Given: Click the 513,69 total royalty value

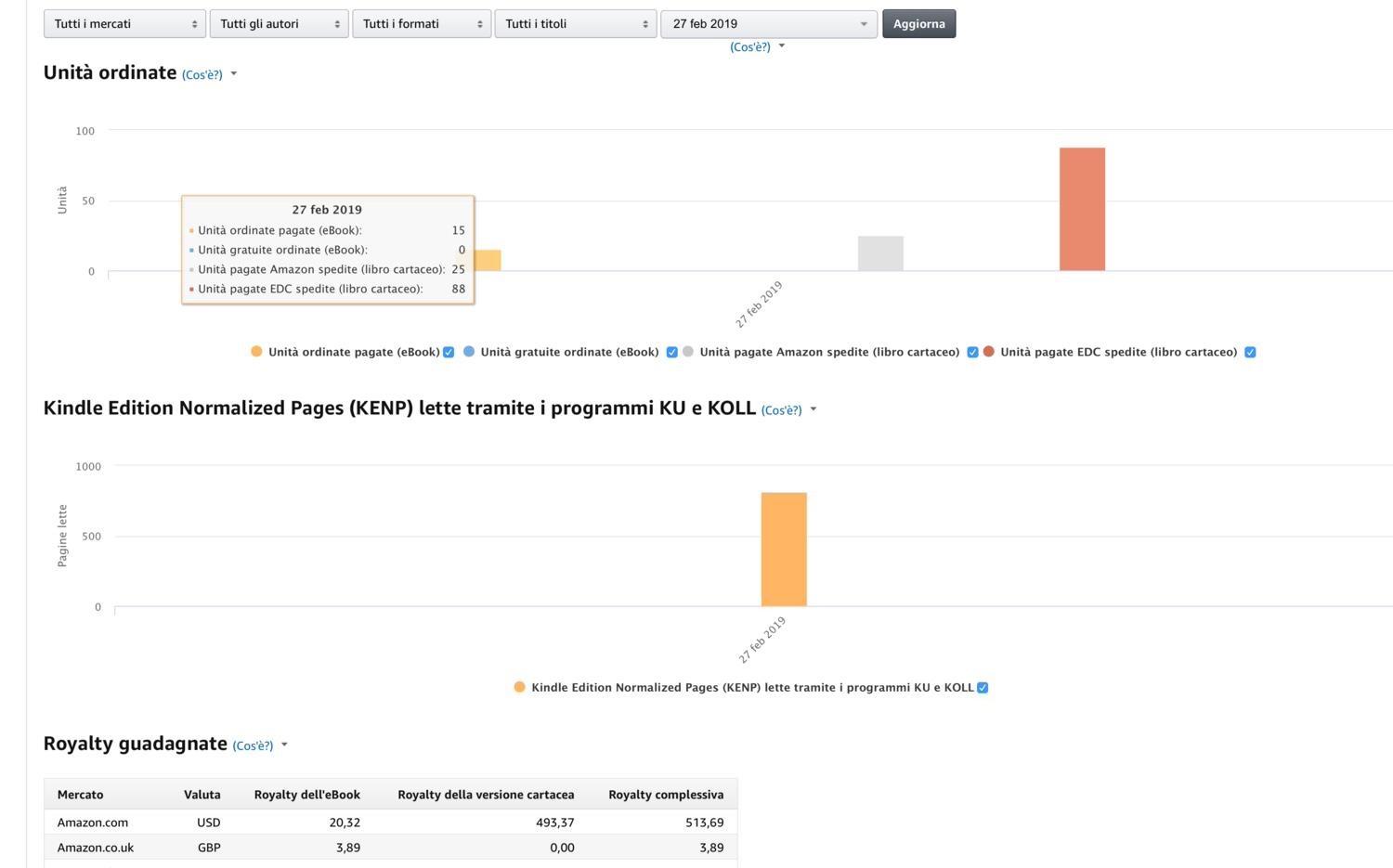Looking at the screenshot, I should pyautogui.click(x=705, y=823).
